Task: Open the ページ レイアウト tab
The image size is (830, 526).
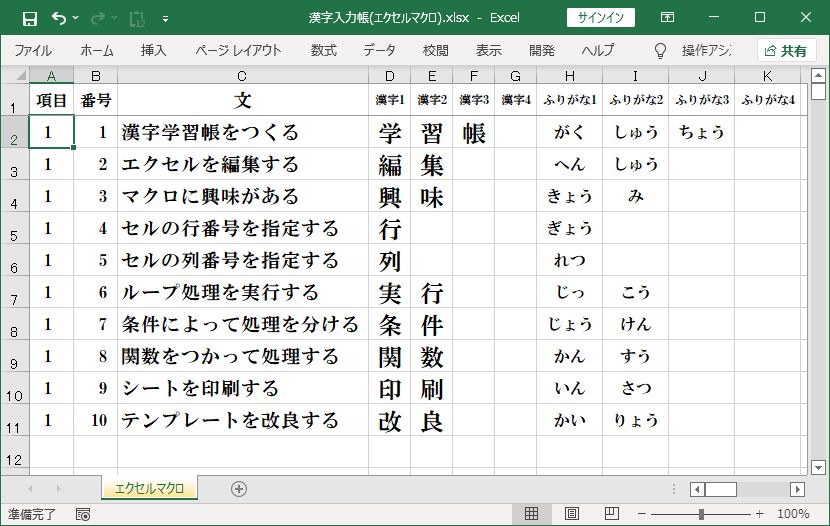Action: pyautogui.click(x=238, y=50)
